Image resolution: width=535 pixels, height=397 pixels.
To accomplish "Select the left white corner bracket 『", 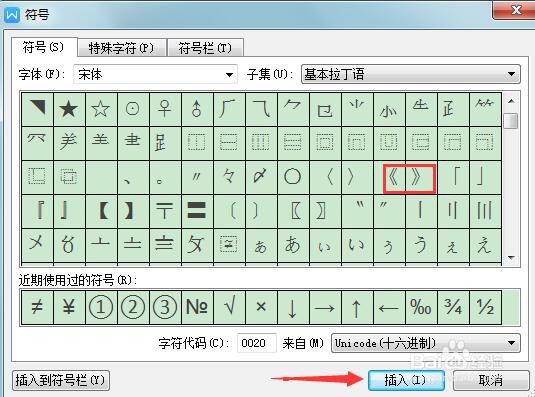I will click(x=38, y=211).
